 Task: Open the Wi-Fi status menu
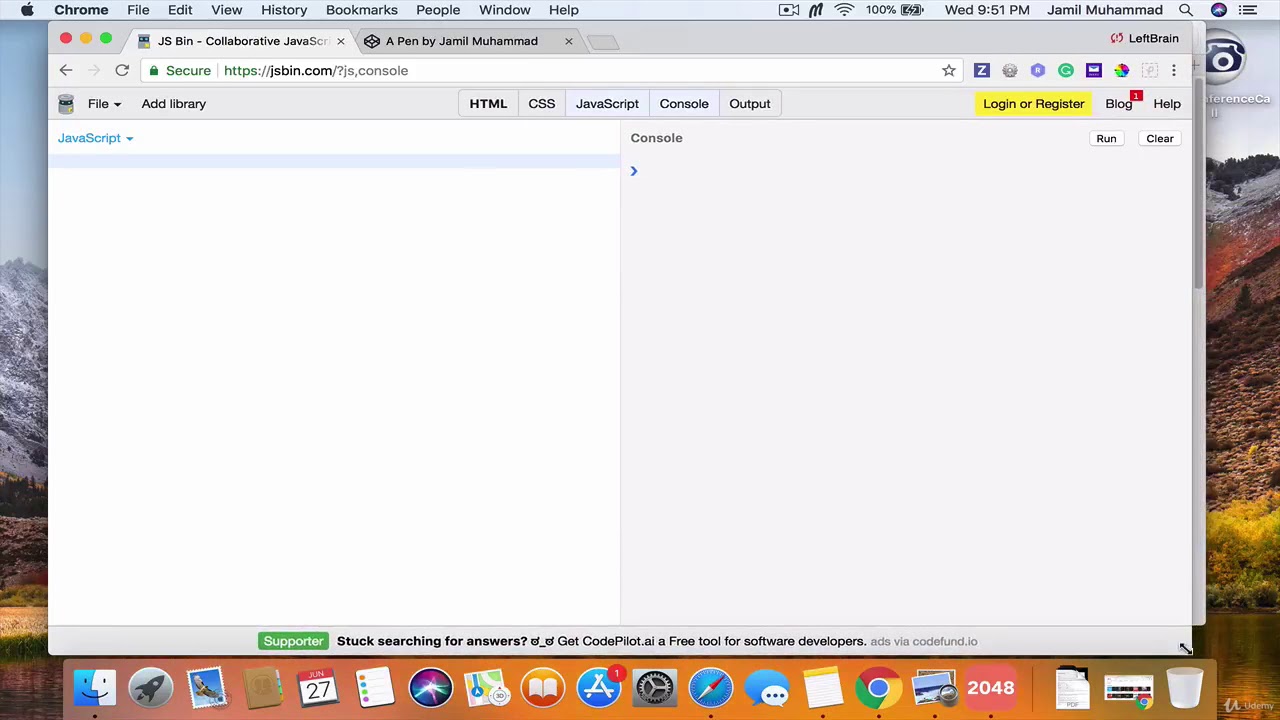tap(845, 10)
